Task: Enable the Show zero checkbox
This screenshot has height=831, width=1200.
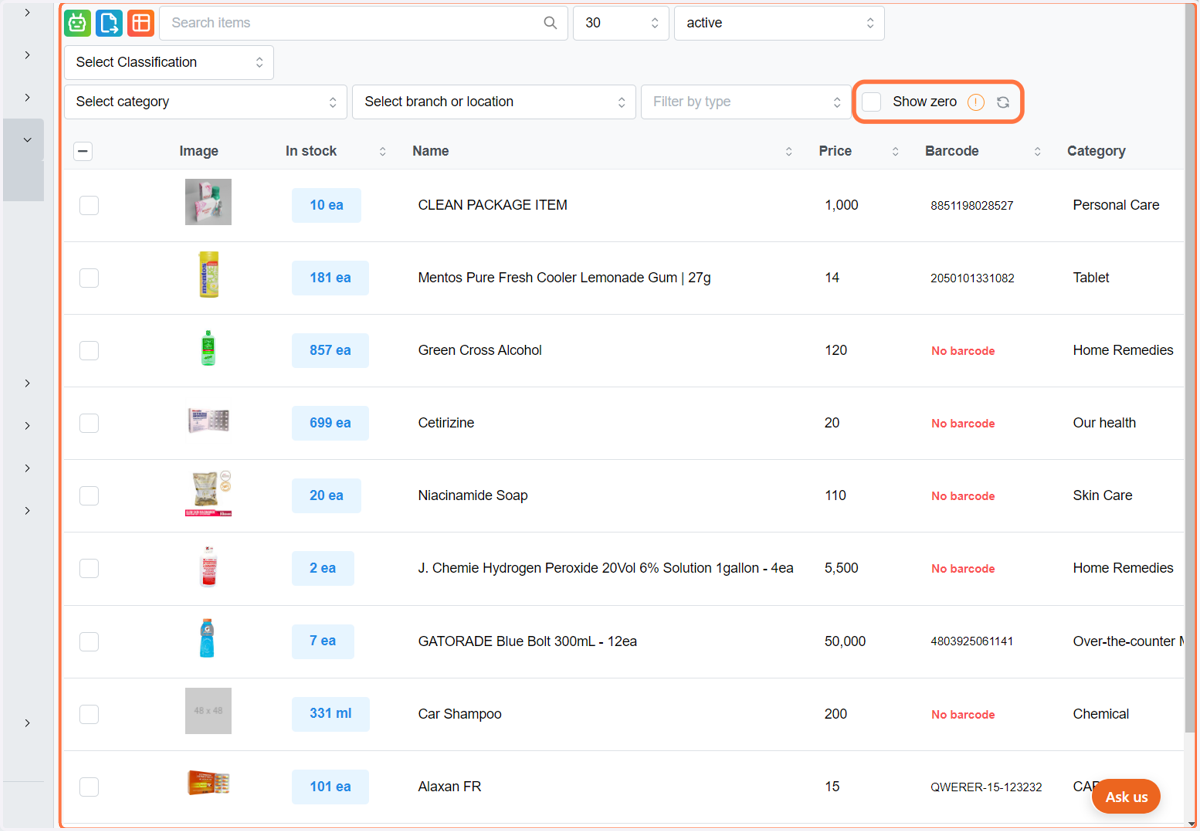Action: 872,102
